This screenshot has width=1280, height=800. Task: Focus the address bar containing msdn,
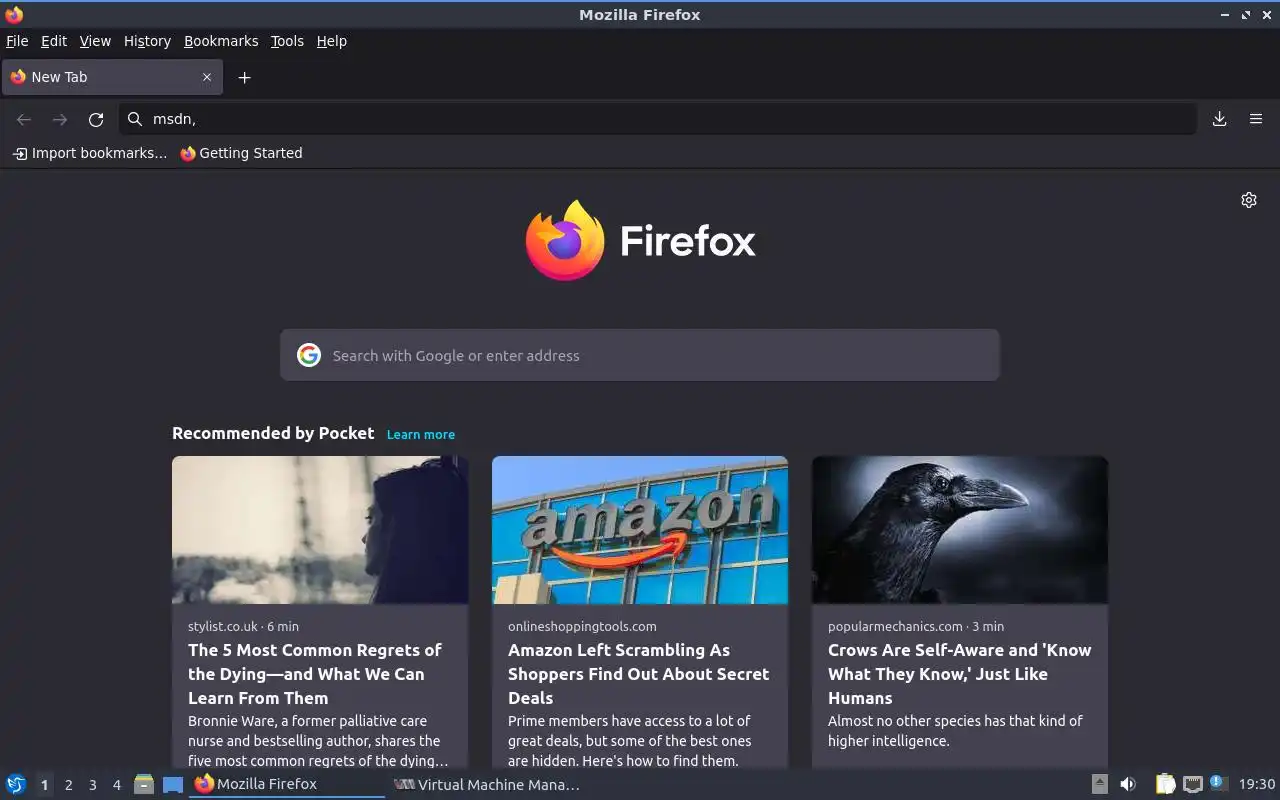point(658,119)
